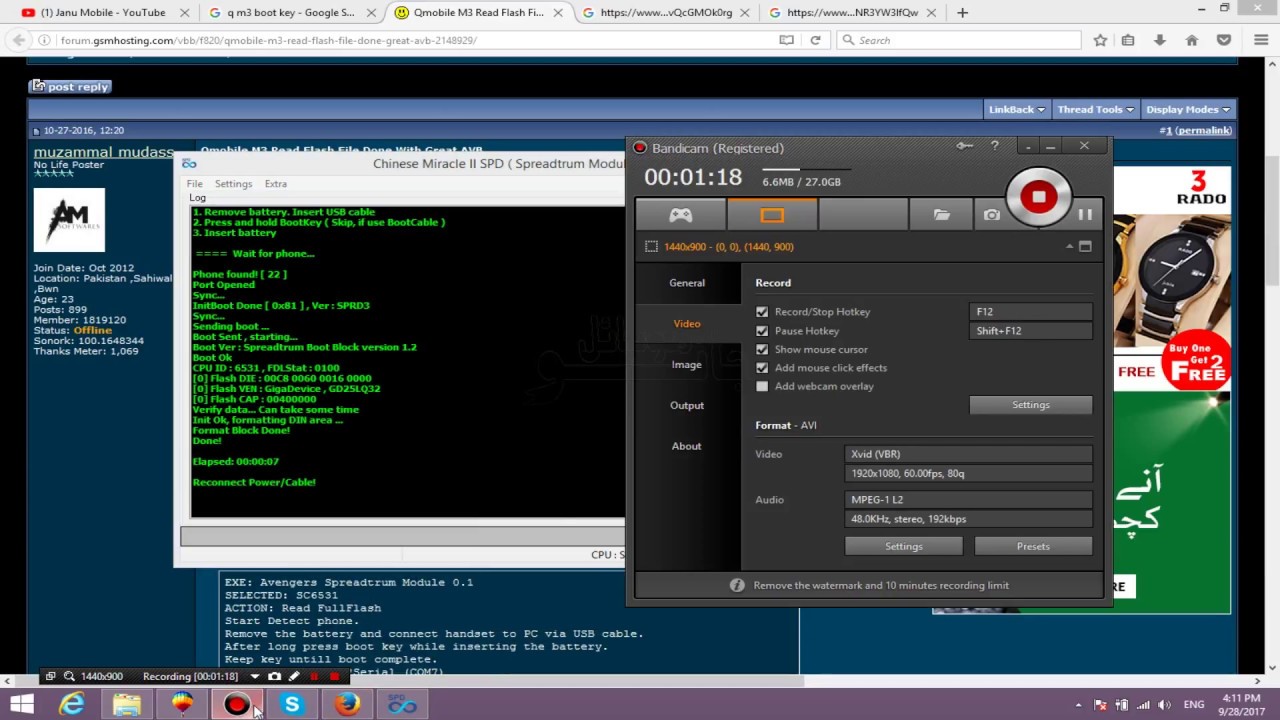Open dropdown arrow on recording overlay bar
1280x720 pixels.
[x=254, y=677]
